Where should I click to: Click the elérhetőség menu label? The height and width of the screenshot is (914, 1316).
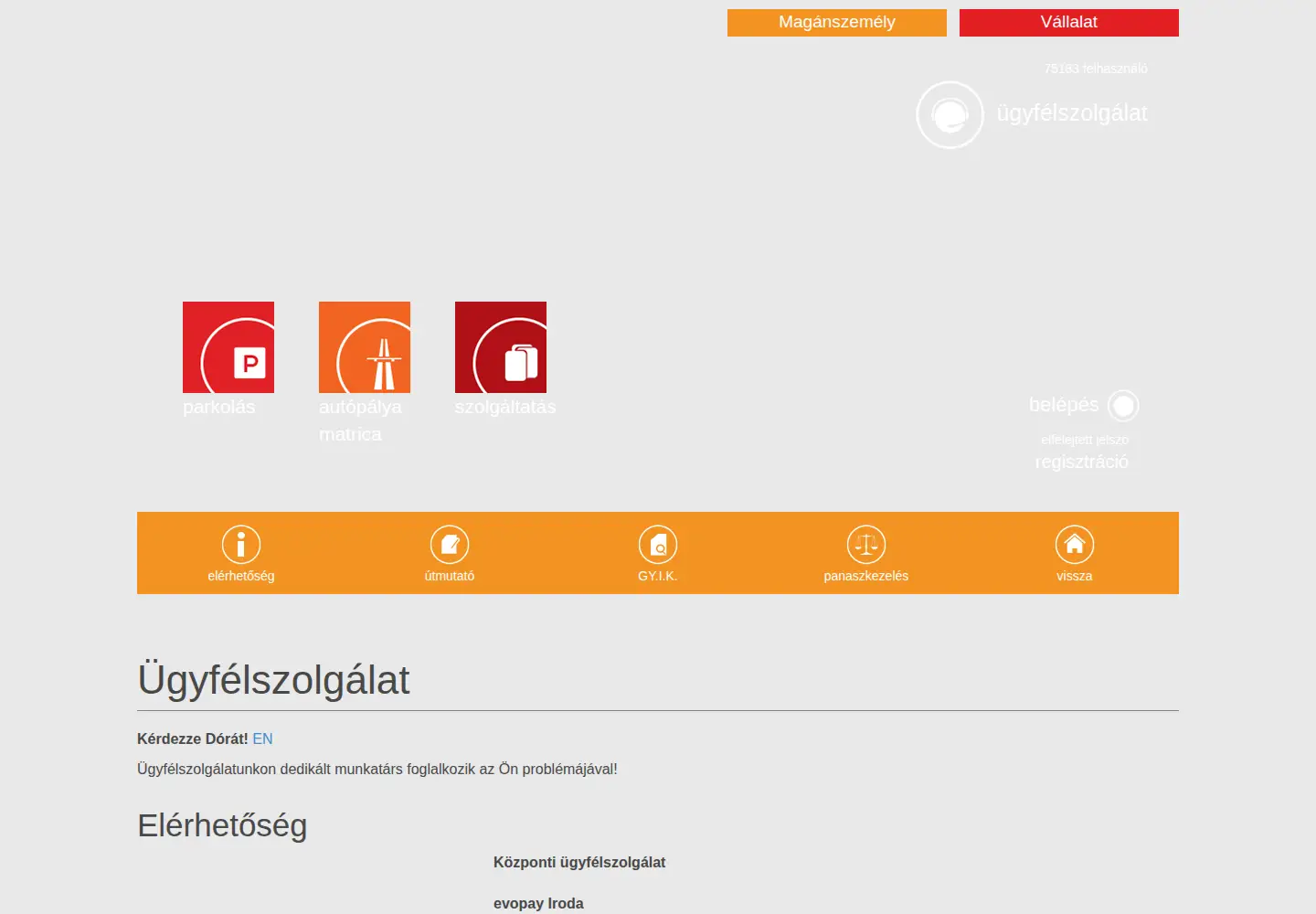pos(241,576)
